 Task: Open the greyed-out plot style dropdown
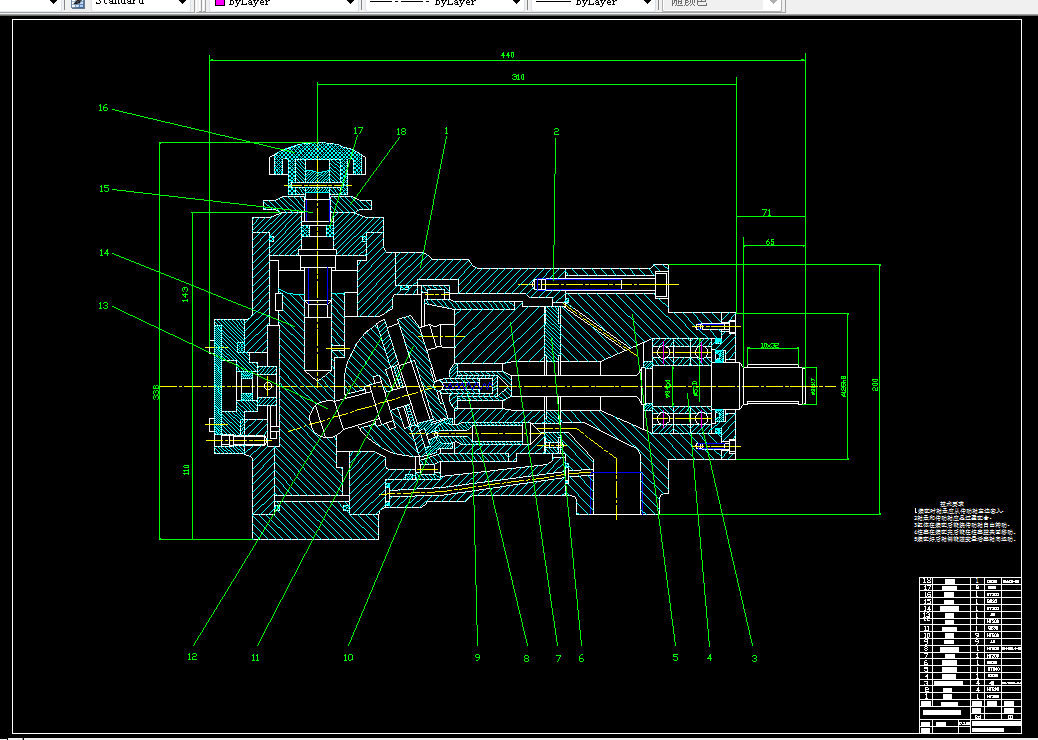pyautogui.click(x=723, y=3)
